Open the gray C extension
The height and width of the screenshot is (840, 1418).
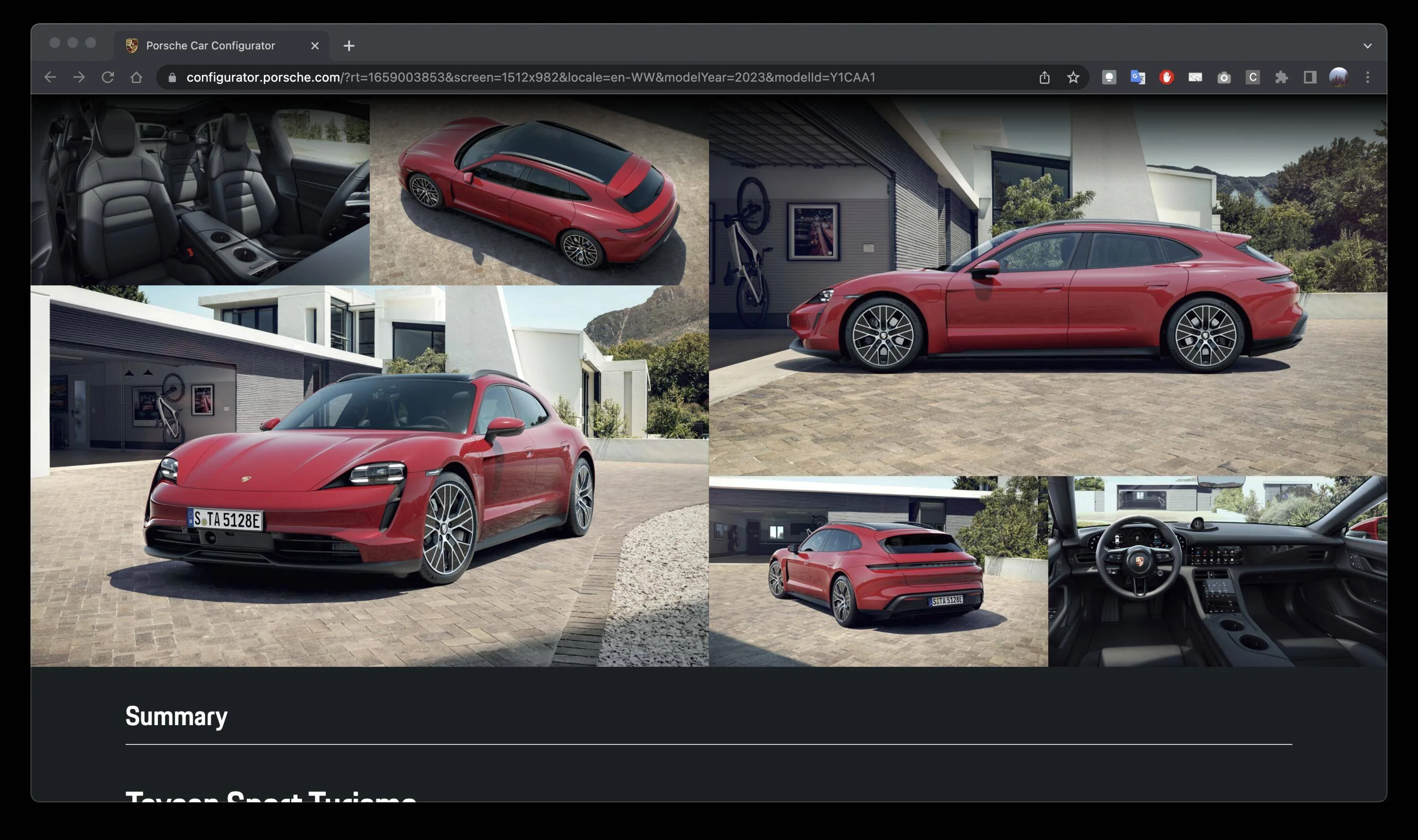pos(1253,77)
